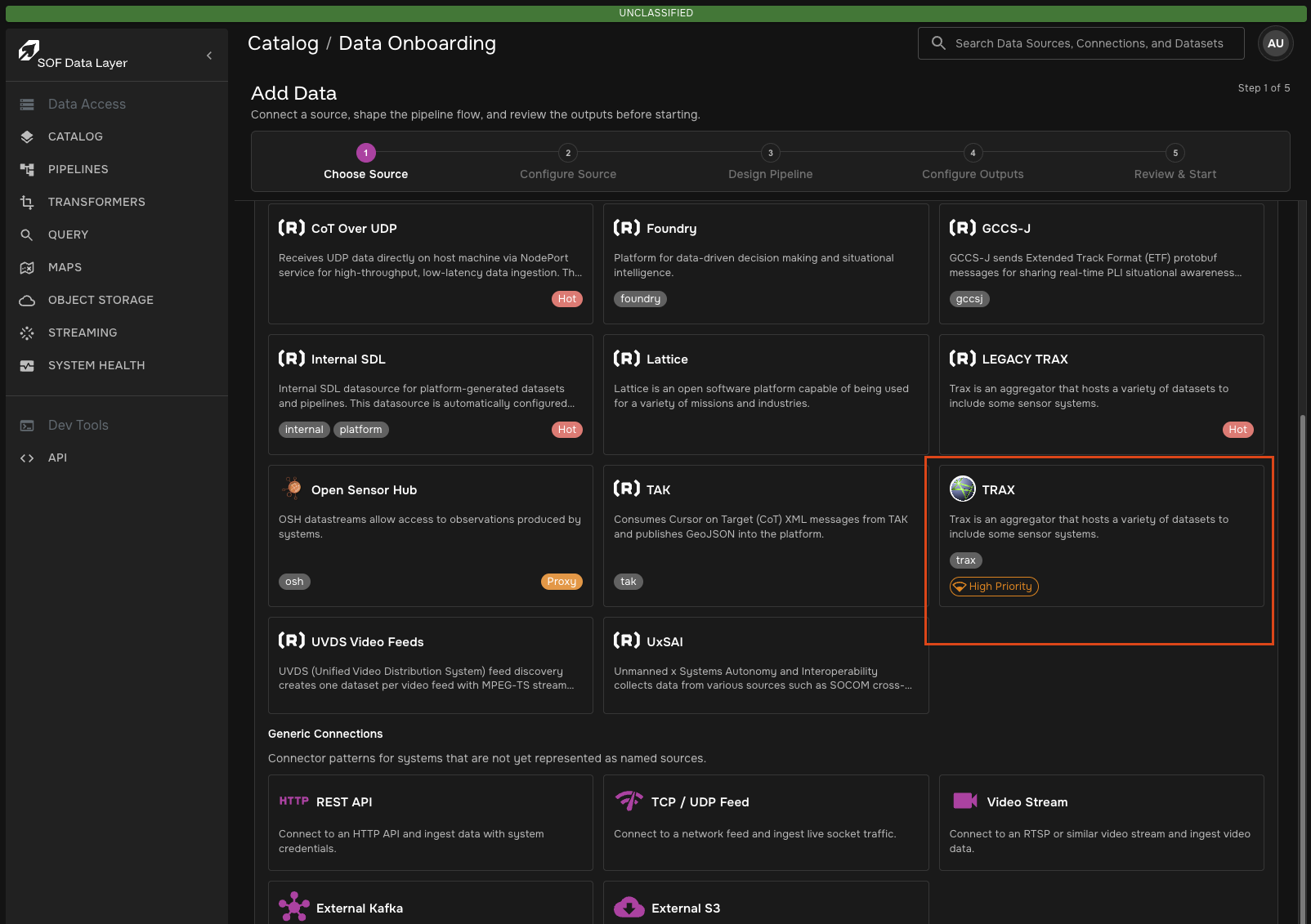The image size is (1311, 924).
Task: Click the platform tag on Internal SDL
Action: coord(360,430)
